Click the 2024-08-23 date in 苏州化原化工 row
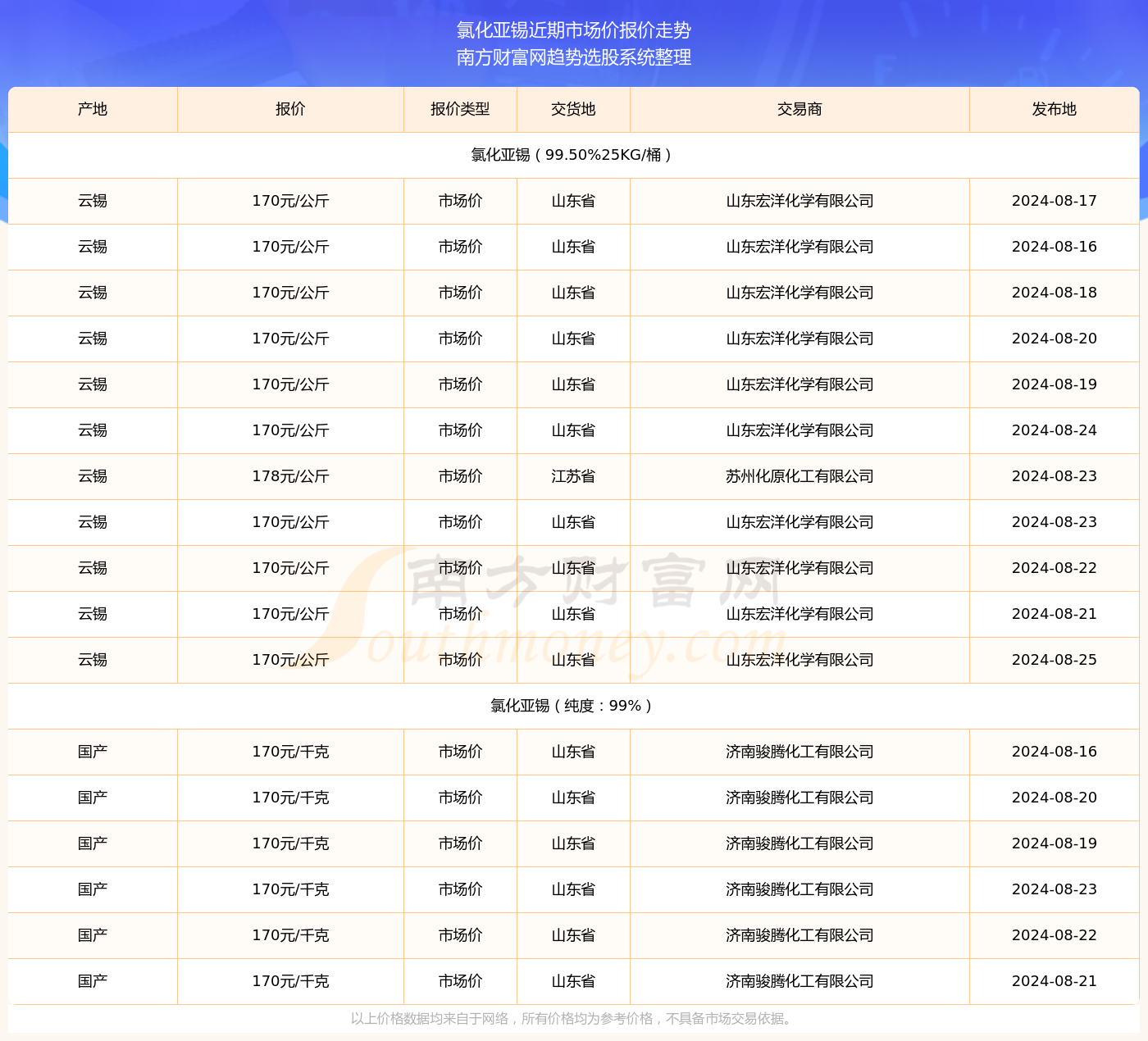The image size is (1148, 1041). [x=1055, y=476]
